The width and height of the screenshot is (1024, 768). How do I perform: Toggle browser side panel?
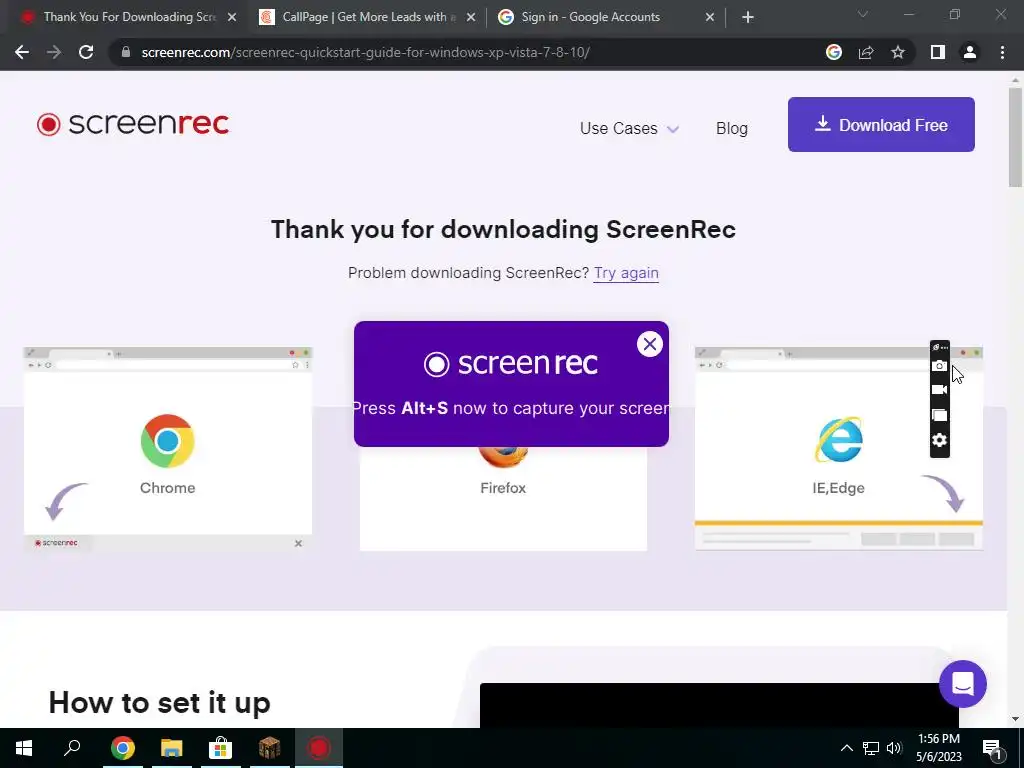938,52
